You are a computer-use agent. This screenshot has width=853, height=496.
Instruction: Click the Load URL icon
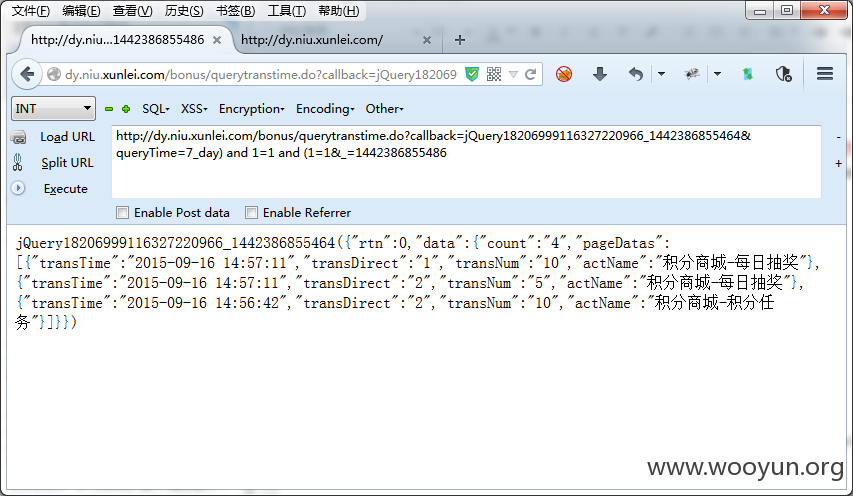(18, 137)
